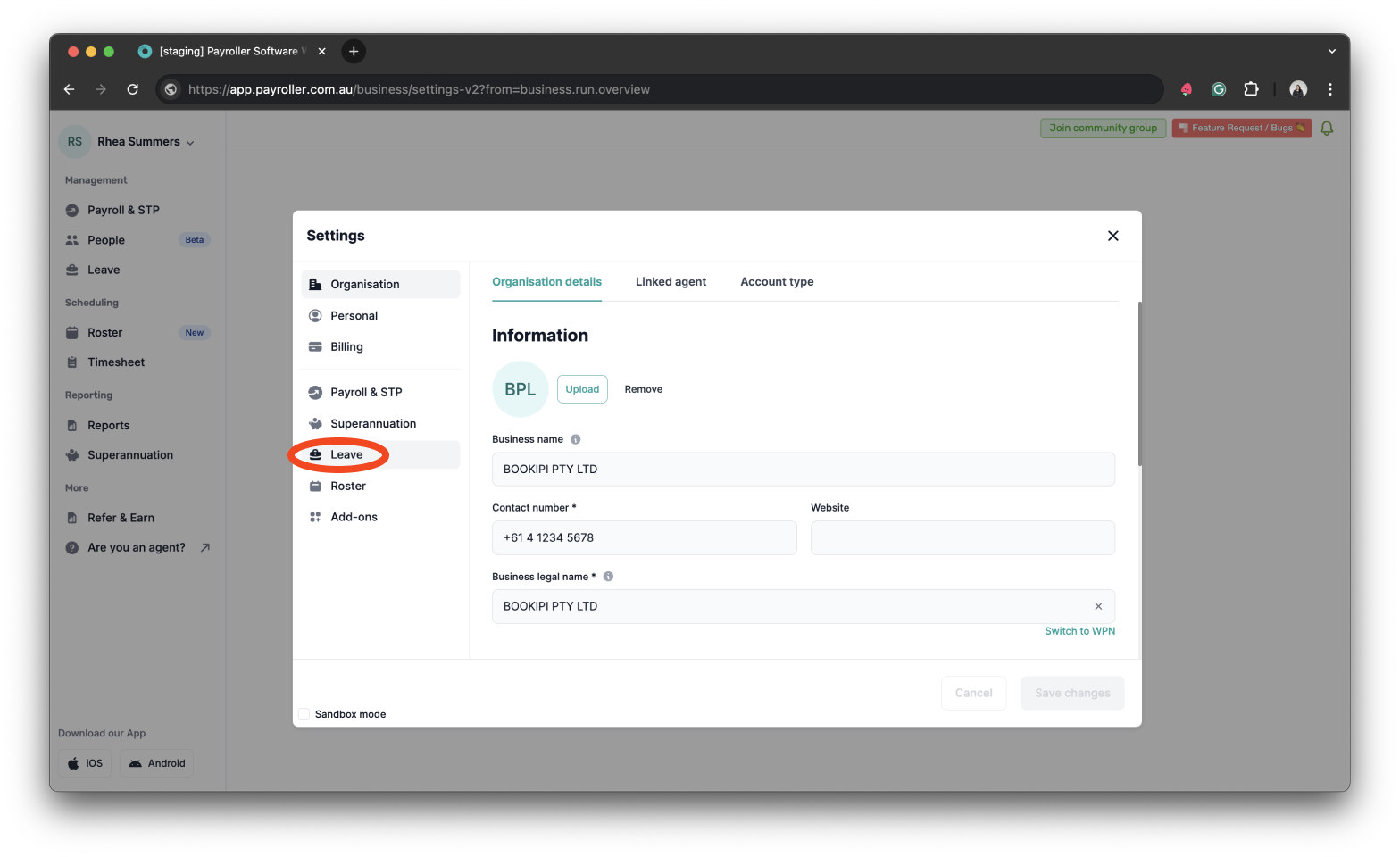Switch to Account type tab
Screen dimensions: 1400x857
coord(777,281)
